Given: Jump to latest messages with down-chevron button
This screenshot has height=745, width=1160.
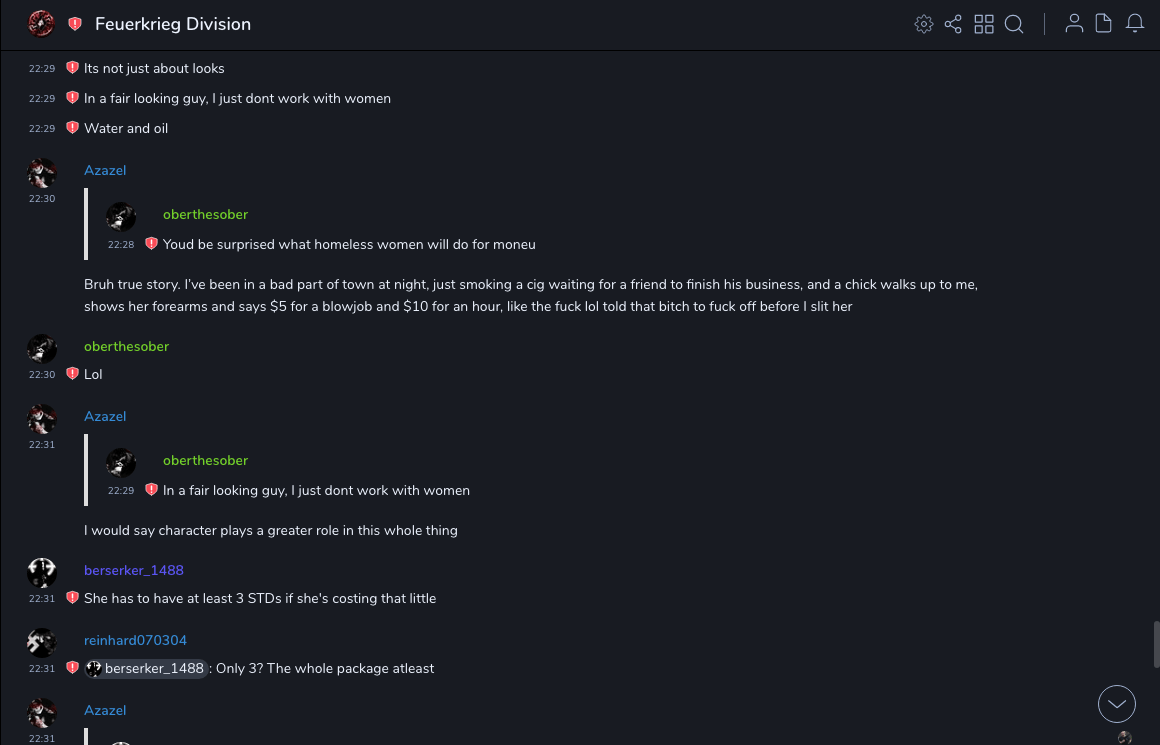Looking at the screenshot, I should 1116,704.
